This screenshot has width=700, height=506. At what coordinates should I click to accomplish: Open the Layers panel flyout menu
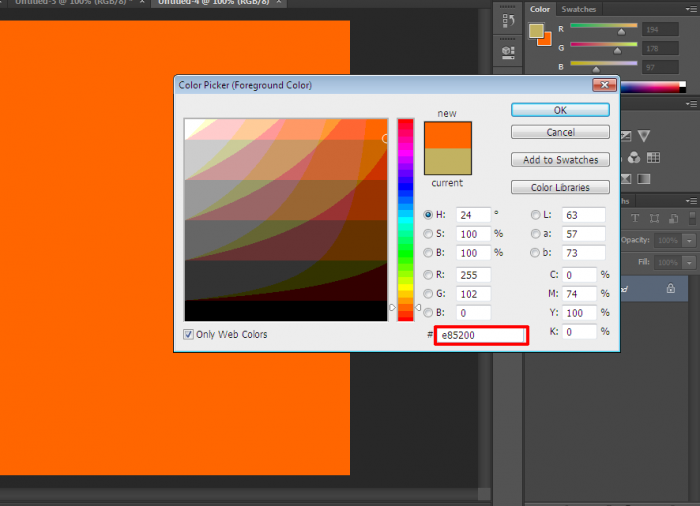[x=691, y=201]
